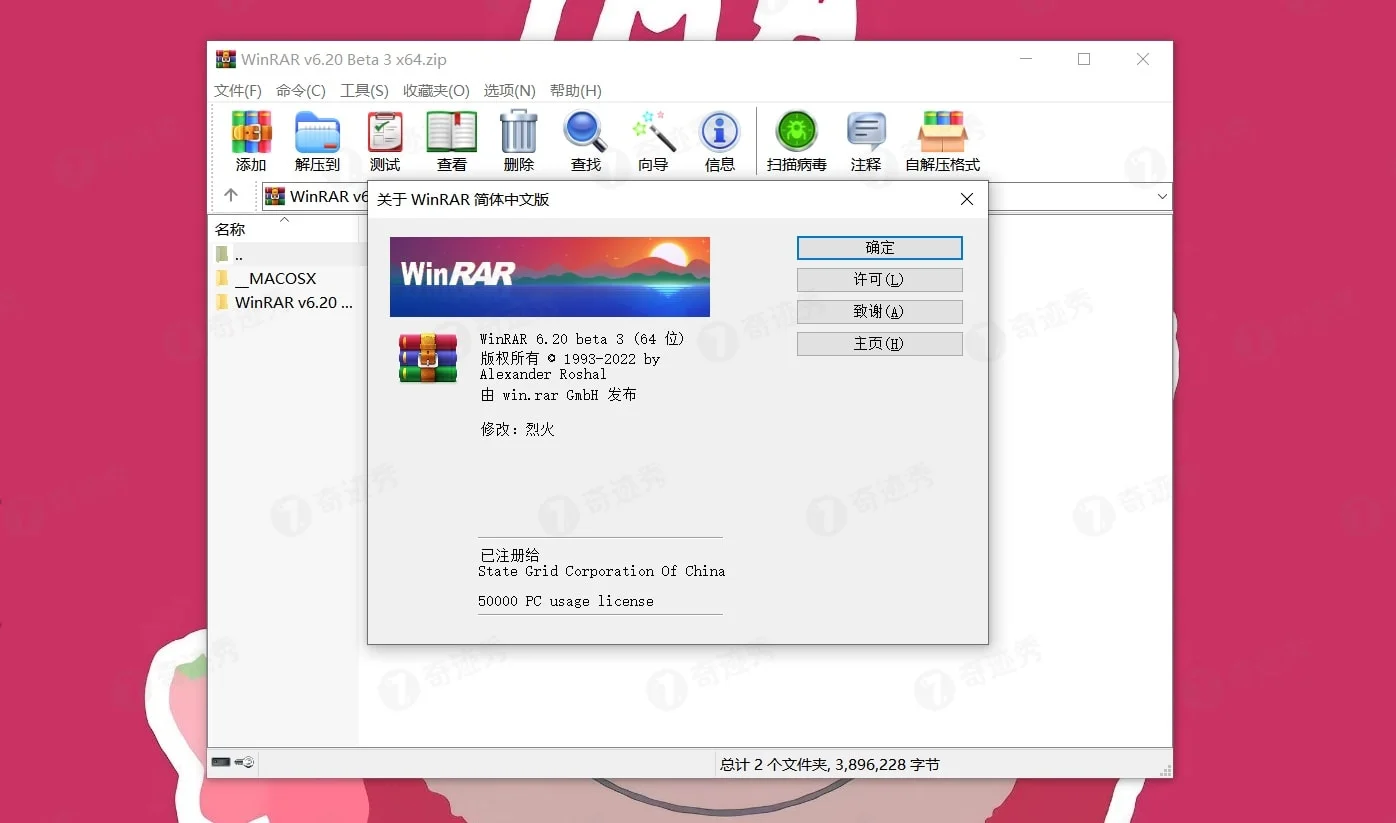Run 扫描病毒 (Virus Scan) on archive
Viewport: 1396px width, 823px height.
[795, 140]
